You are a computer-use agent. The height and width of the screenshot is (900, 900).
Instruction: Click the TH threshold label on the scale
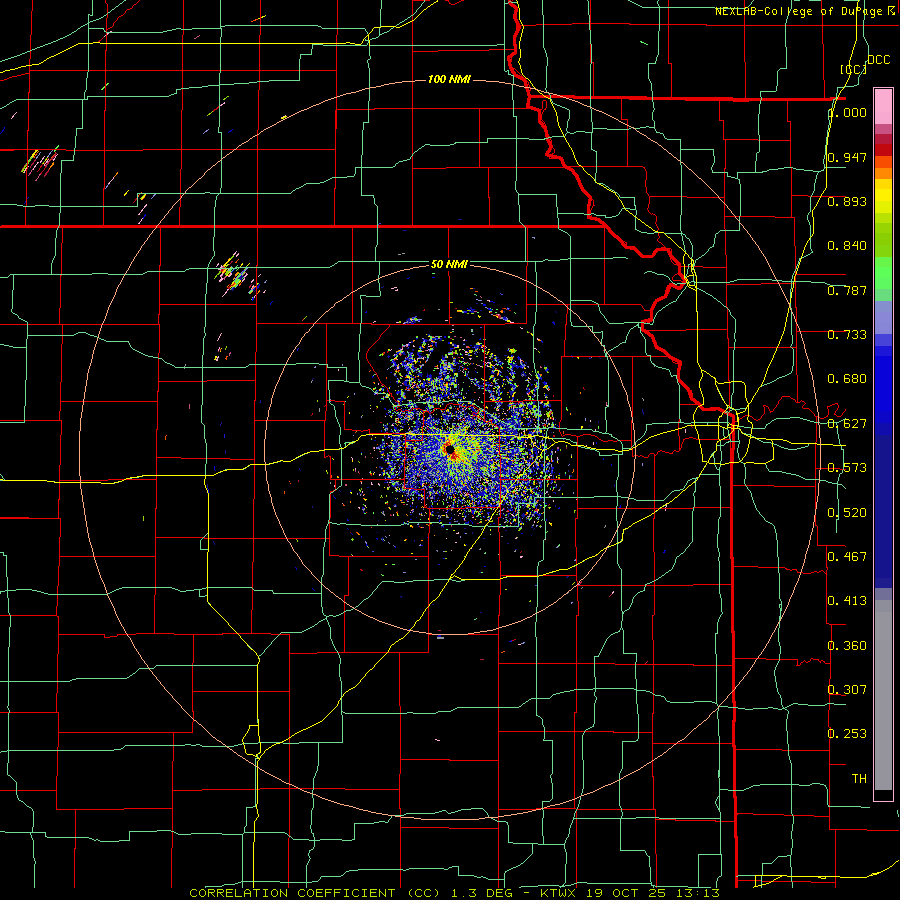859,779
